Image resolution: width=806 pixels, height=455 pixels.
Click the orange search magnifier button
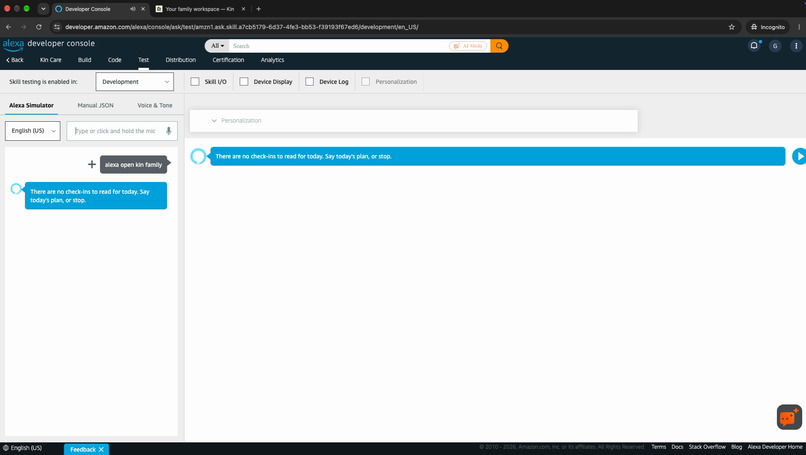coord(499,46)
